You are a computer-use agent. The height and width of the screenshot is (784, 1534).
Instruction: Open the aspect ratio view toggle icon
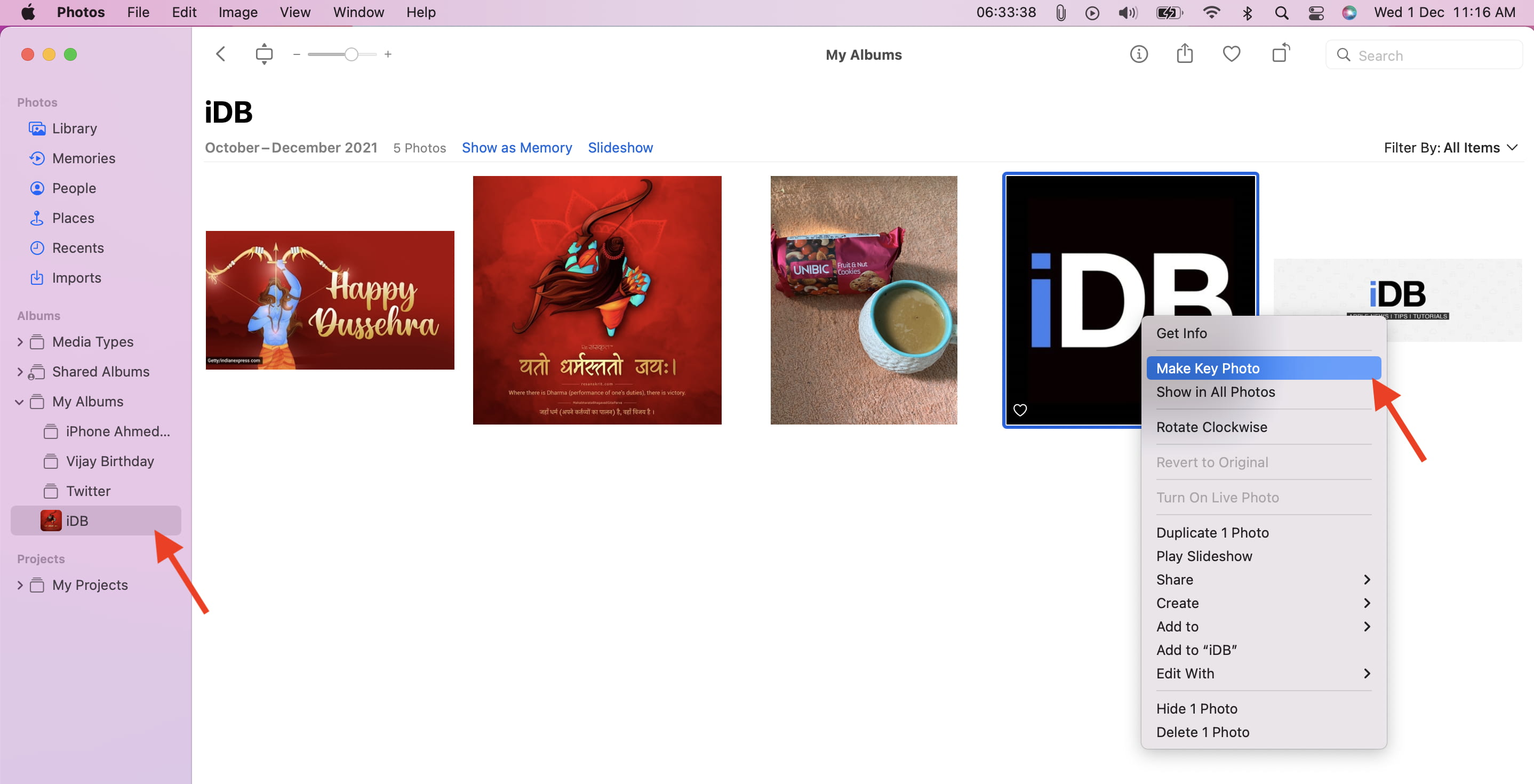pyautogui.click(x=264, y=54)
